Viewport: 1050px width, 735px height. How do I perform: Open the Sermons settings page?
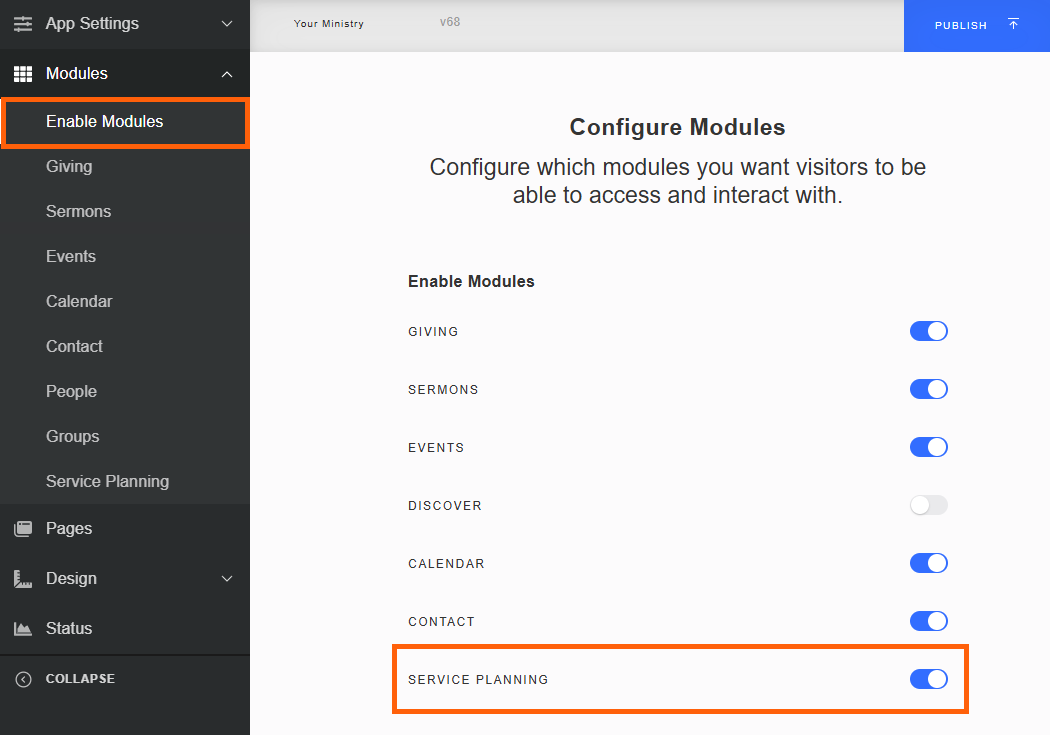[78, 211]
